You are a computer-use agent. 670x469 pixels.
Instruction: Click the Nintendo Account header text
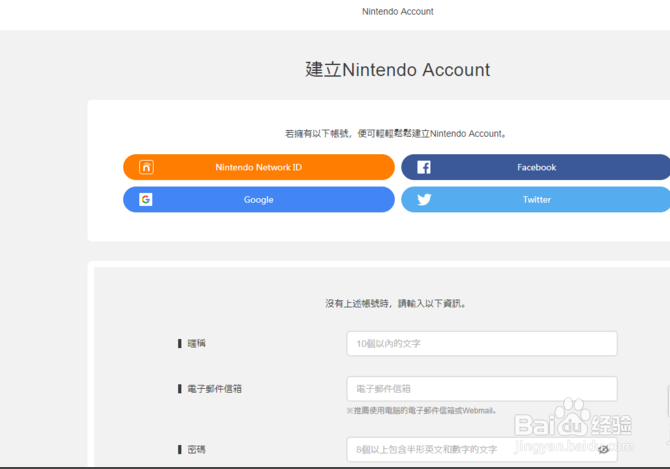pyautogui.click(x=397, y=12)
